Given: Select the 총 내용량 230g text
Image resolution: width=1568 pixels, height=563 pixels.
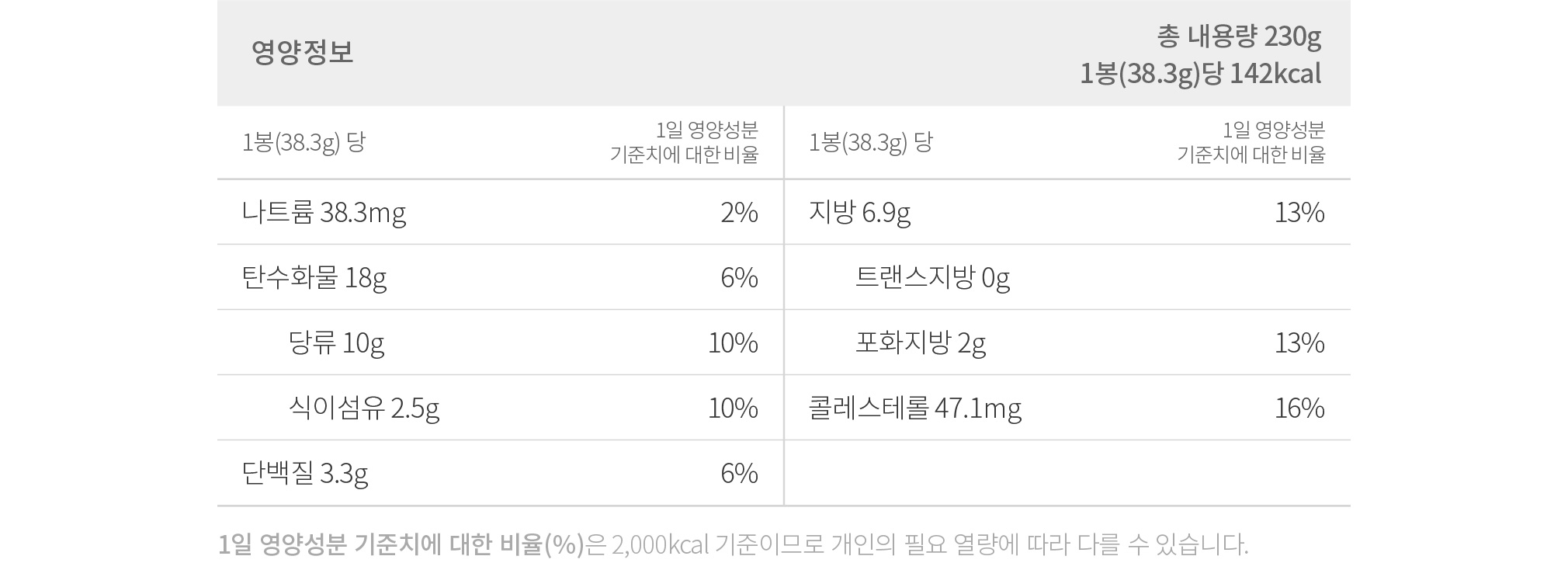Looking at the screenshot, I should (x=1239, y=36).
